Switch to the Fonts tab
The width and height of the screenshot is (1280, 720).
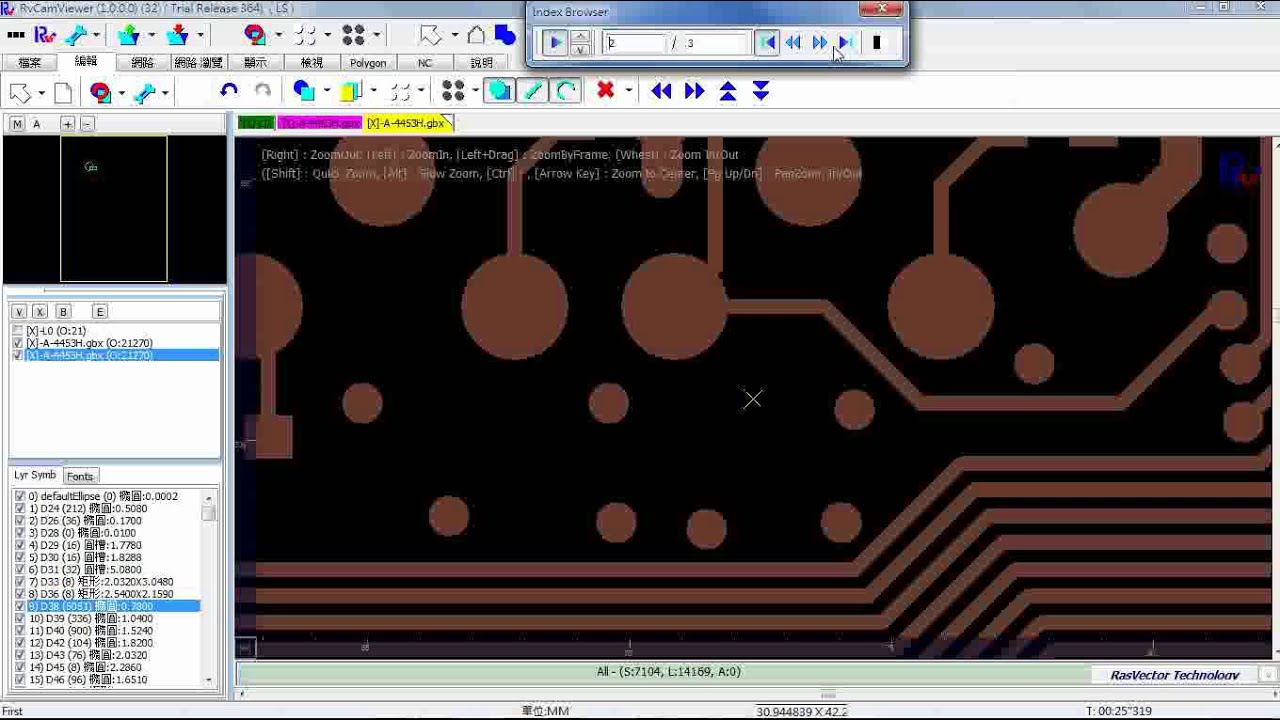[x=80, y=476]
